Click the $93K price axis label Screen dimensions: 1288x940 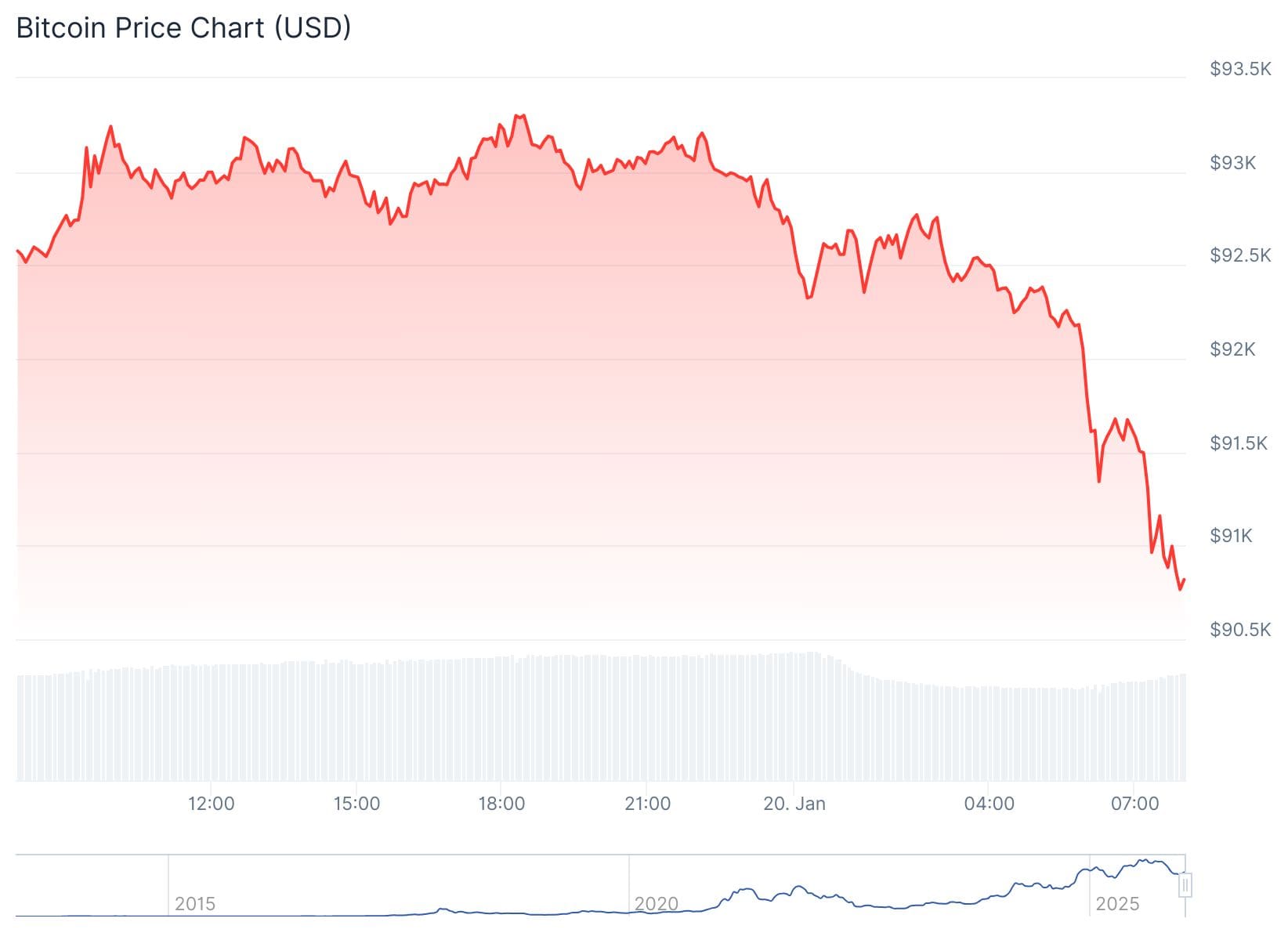1233,163
